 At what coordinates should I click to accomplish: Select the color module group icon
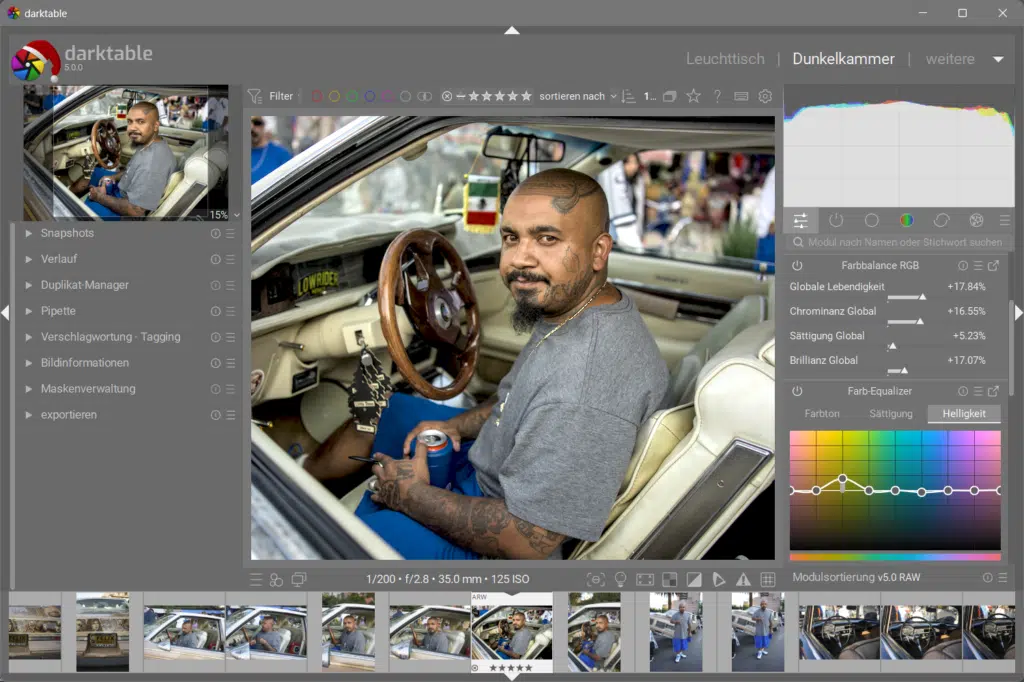(906, 220)
